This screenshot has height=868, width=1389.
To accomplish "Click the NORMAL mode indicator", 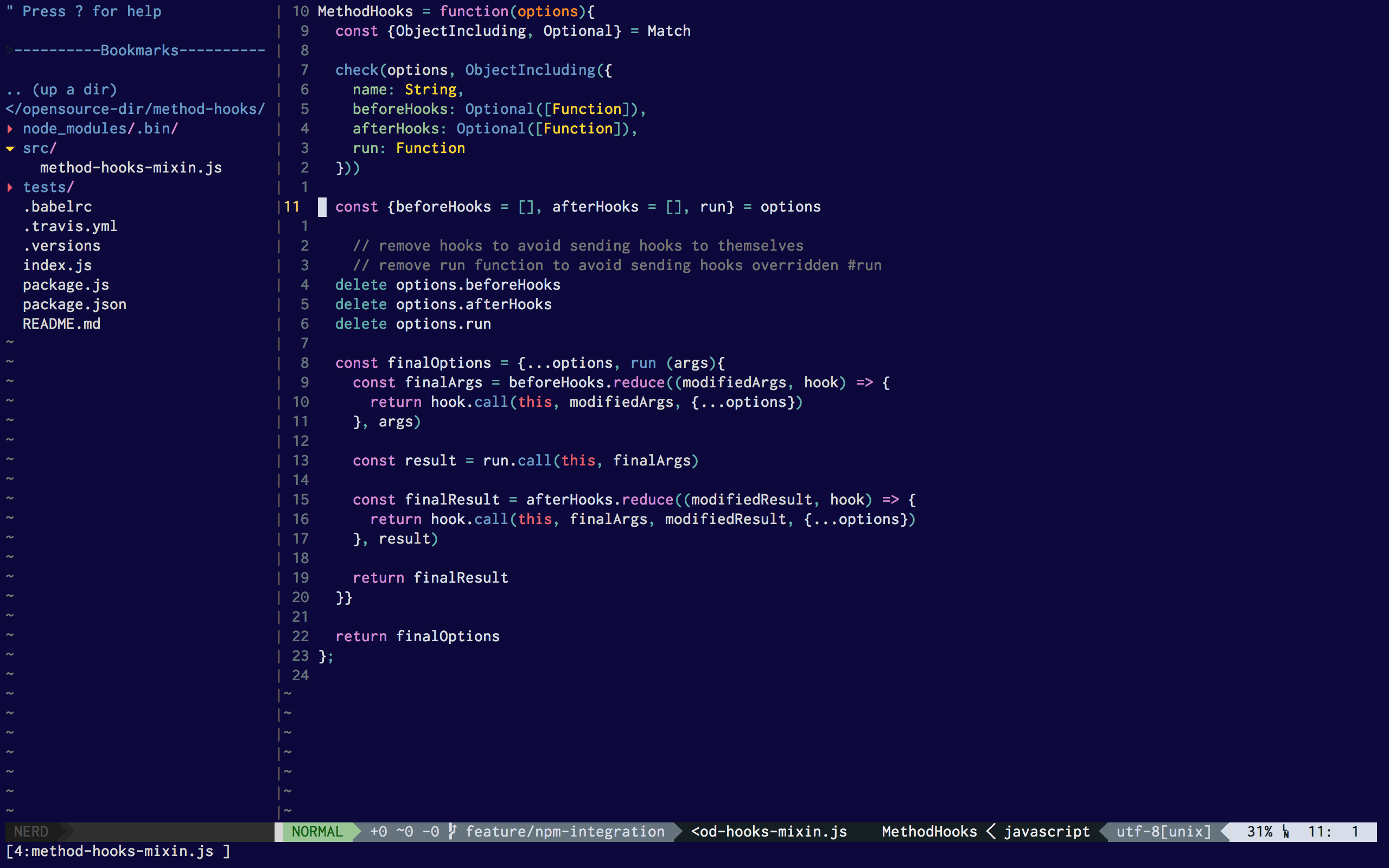I will click(317, 831).
